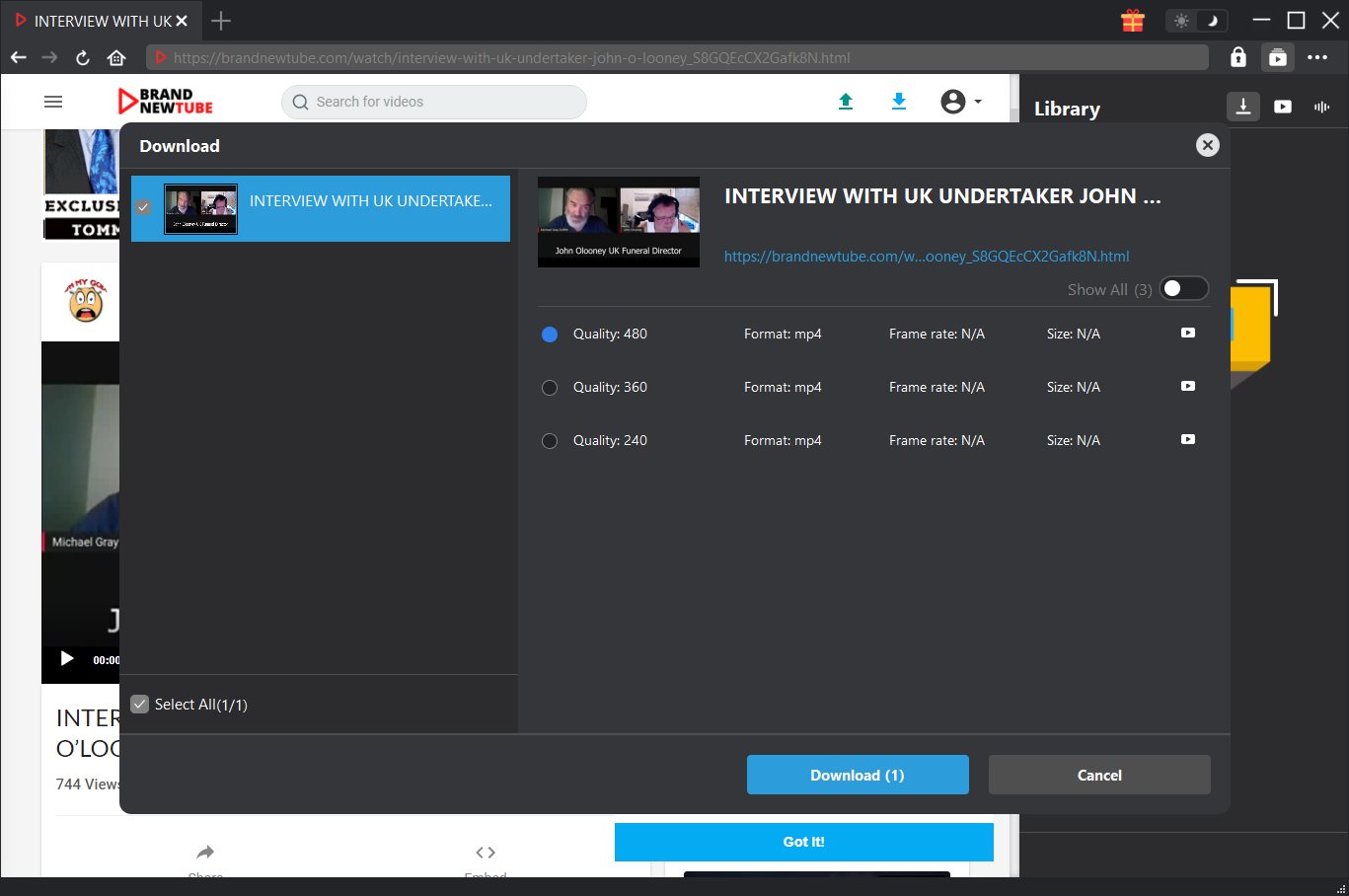Open the Library video tab icon
Screen dimensions: 1349x896
1282,107
